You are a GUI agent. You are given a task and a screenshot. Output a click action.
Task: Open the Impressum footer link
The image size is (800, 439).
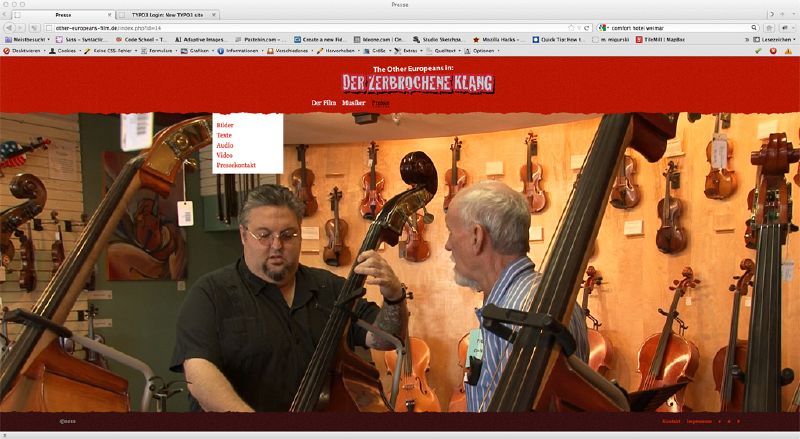point(699,422)
